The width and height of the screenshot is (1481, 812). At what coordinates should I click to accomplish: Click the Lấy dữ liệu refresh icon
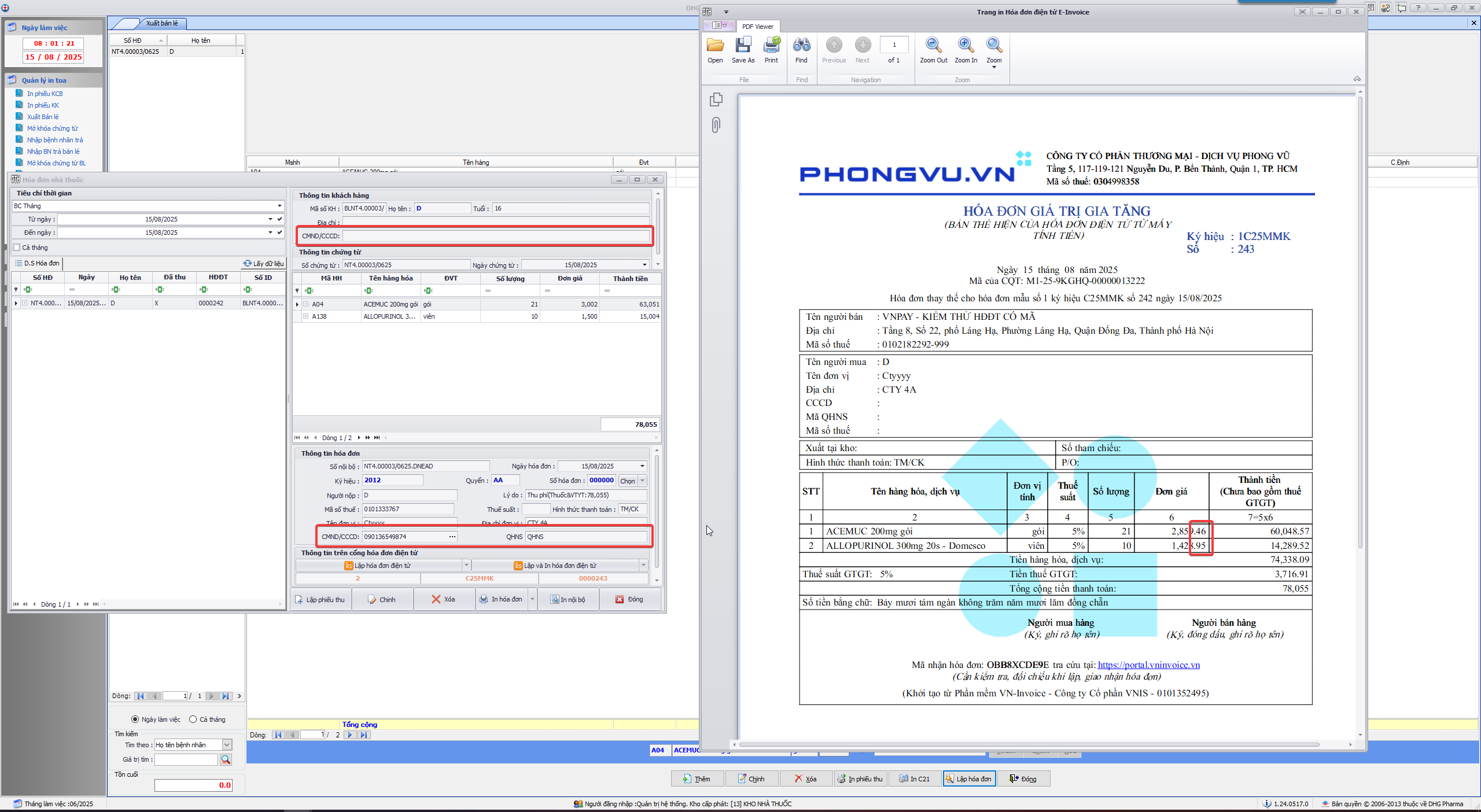click(248, 263)
